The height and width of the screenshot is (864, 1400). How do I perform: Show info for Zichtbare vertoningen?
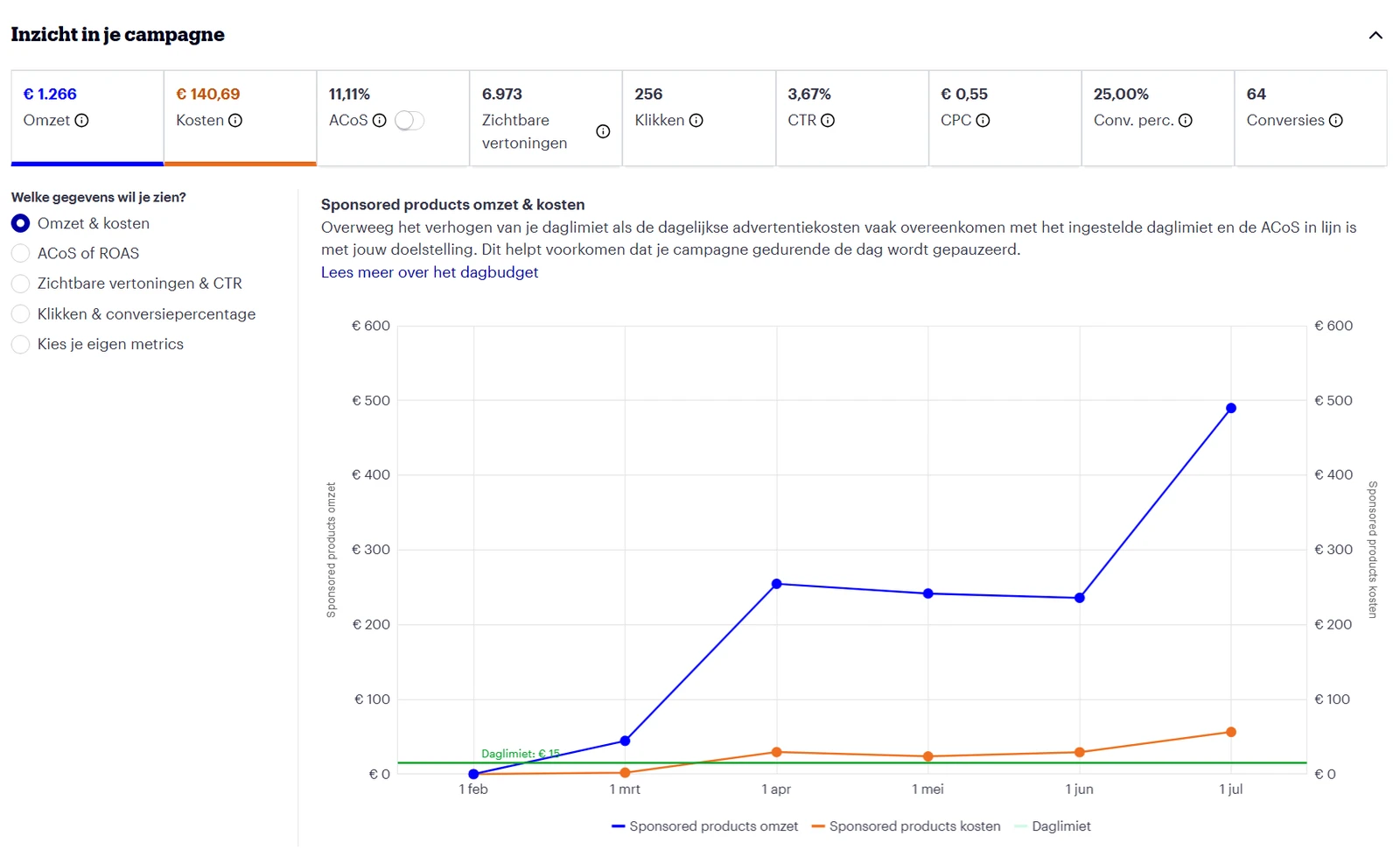(603, 131)
